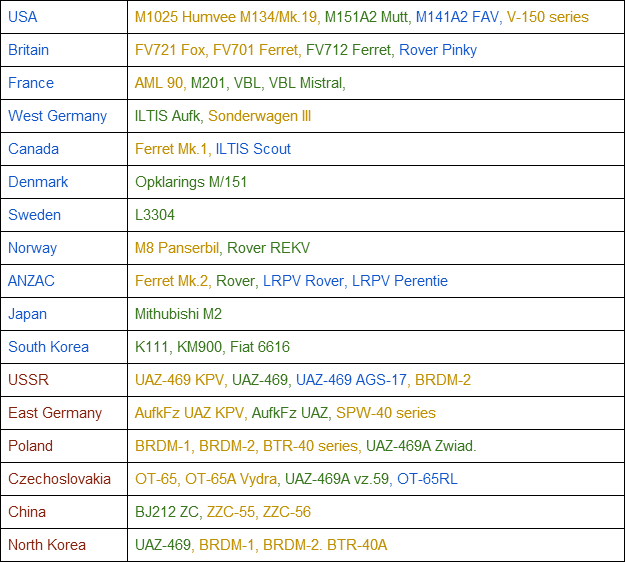Click the East Germany country cell
This screenshot has height=562, width=625.
point(64,413)
